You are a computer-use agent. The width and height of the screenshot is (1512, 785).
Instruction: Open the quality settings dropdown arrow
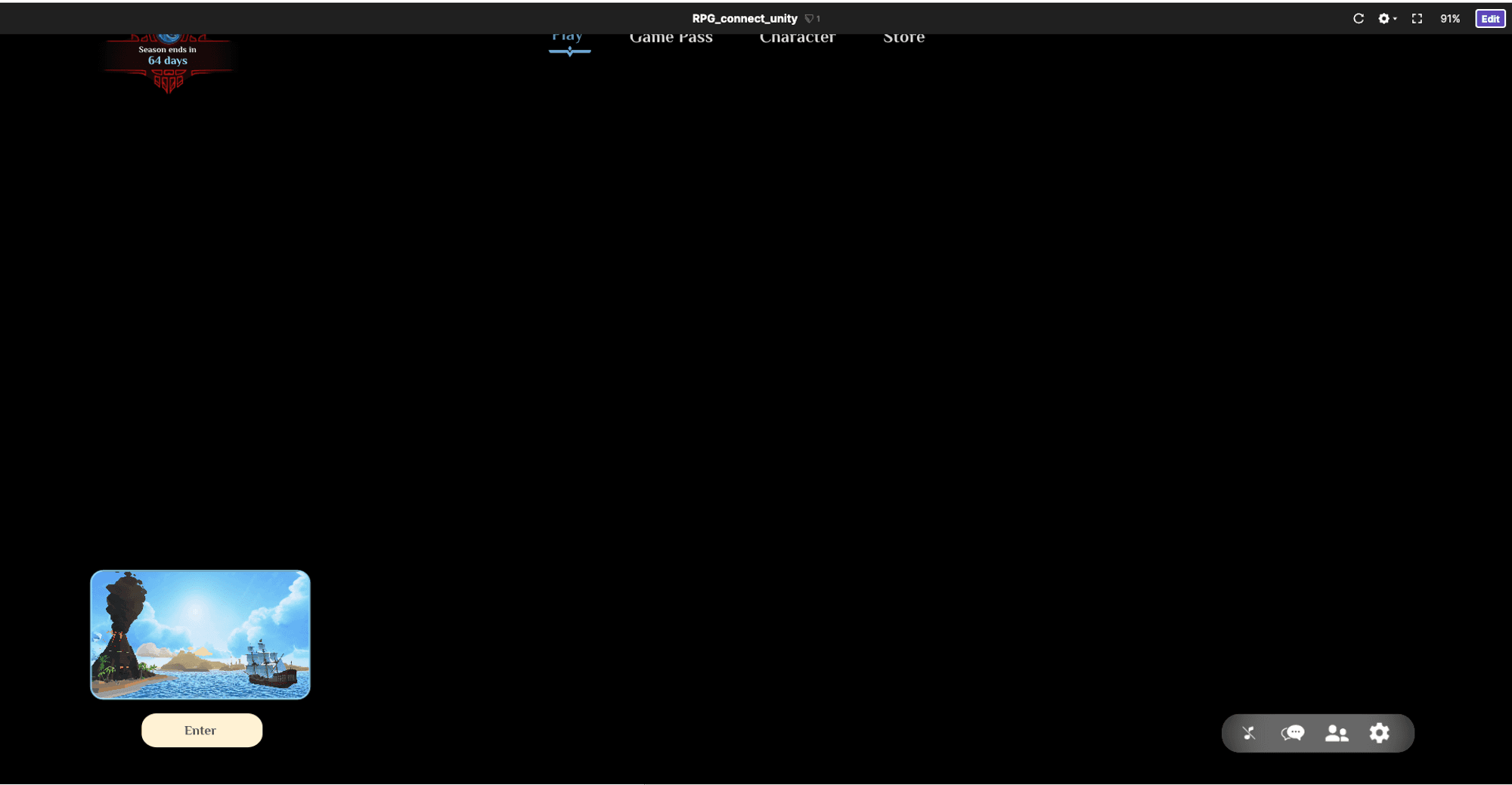(x=1393, y=18)
